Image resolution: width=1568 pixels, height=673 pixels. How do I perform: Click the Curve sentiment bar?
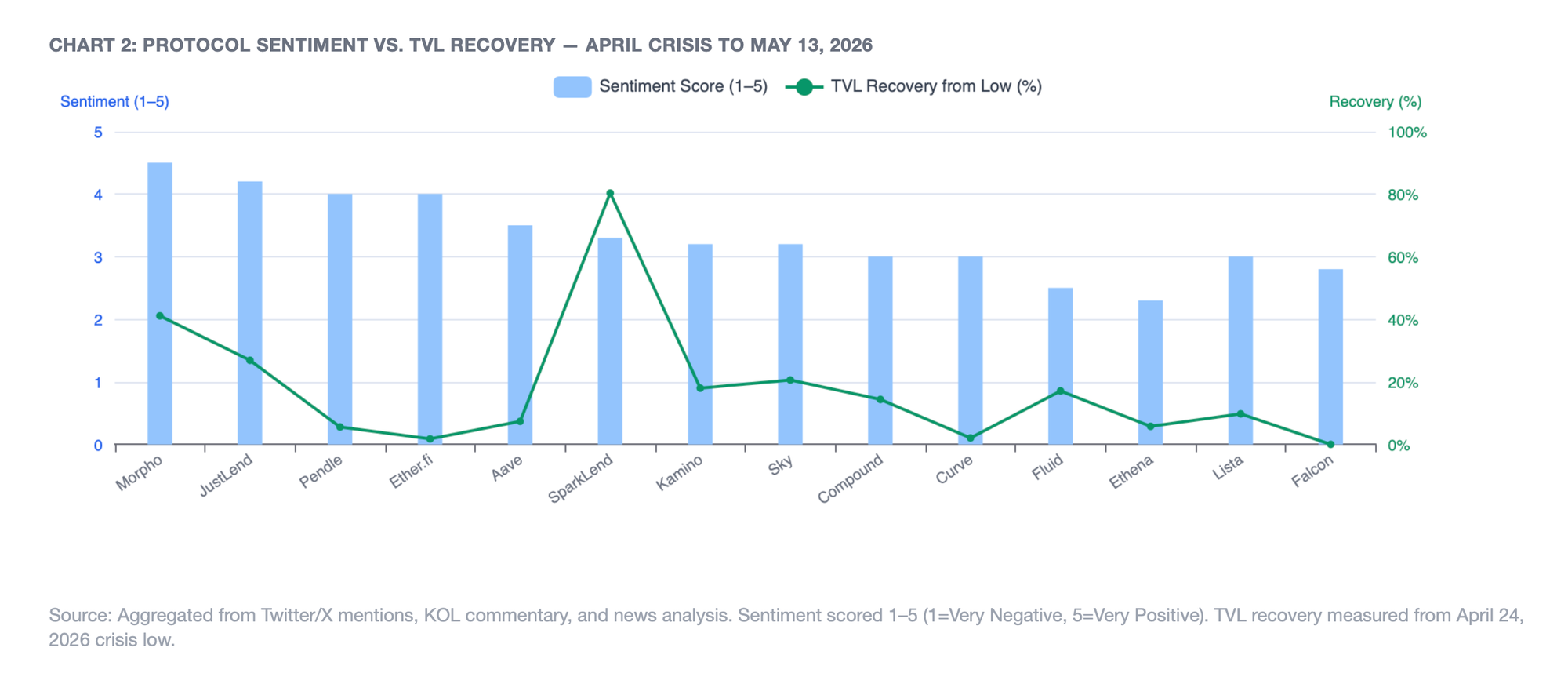tap(971, 351)
